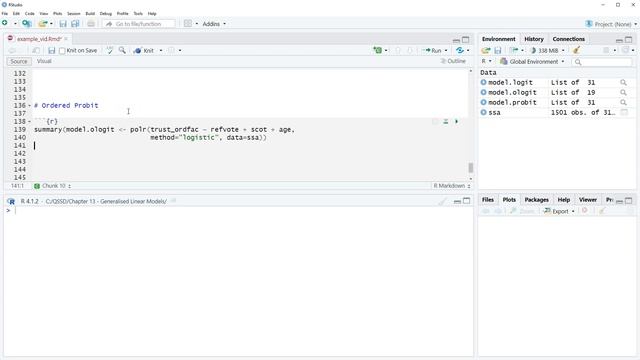The image size is (640, 360).
Task: Open the Export dropdown in Plots pane
Action: pyautogui.click(x=559, y=211)
